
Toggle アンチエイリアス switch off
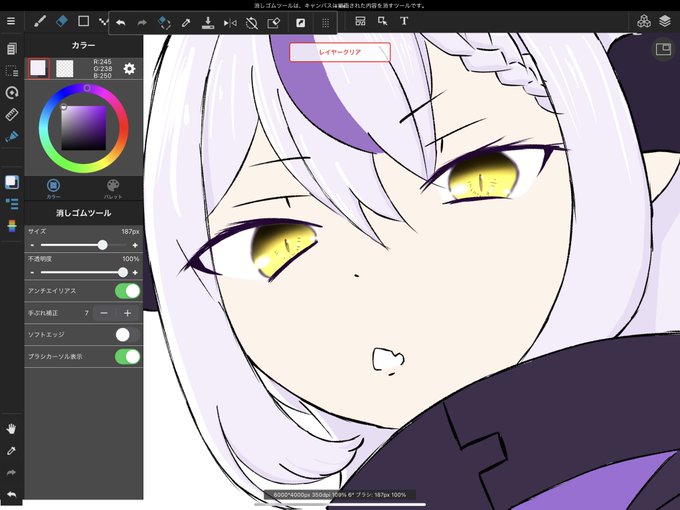(128, 291)
